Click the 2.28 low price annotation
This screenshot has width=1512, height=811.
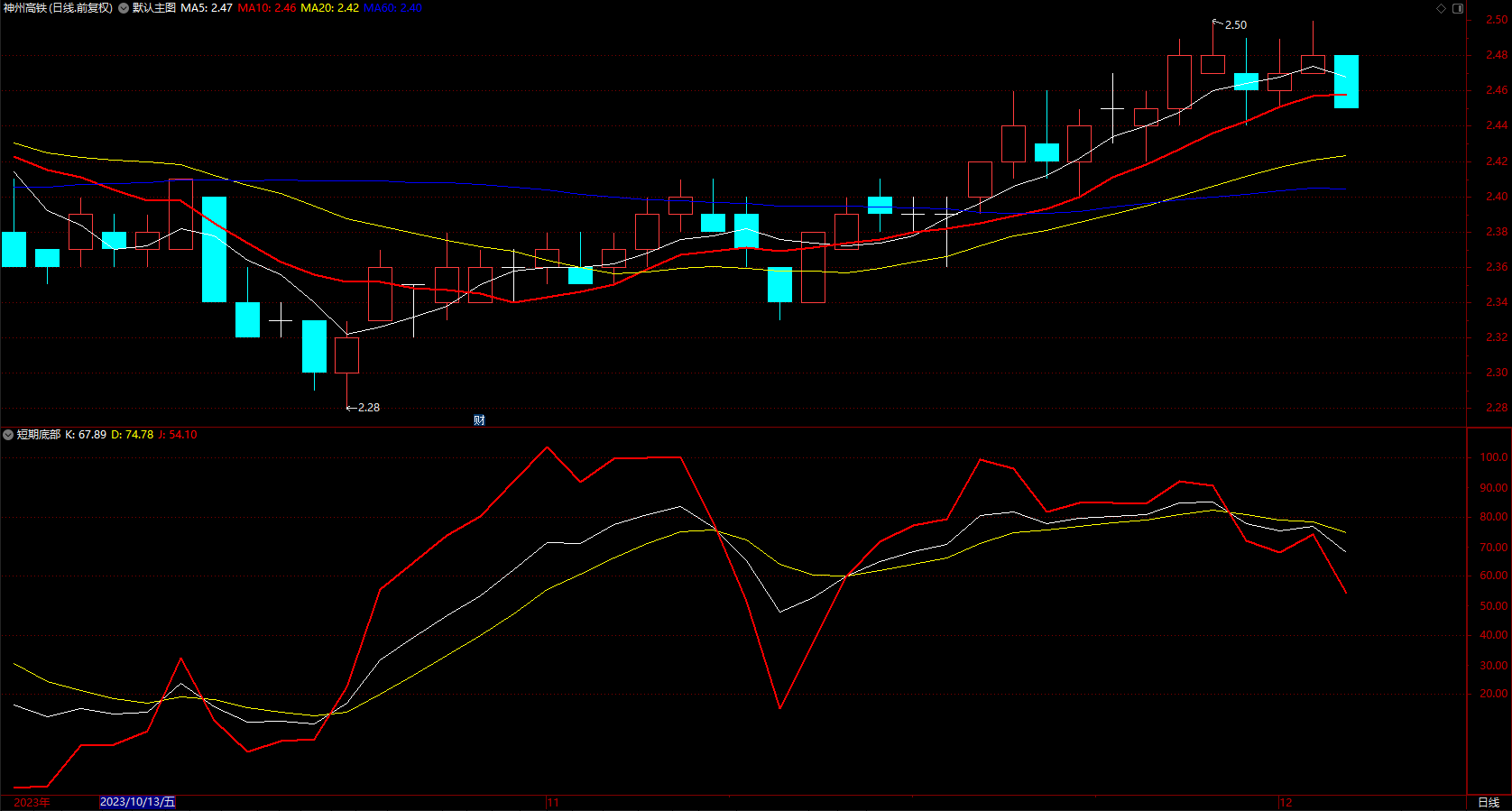[x=368, y=408]
